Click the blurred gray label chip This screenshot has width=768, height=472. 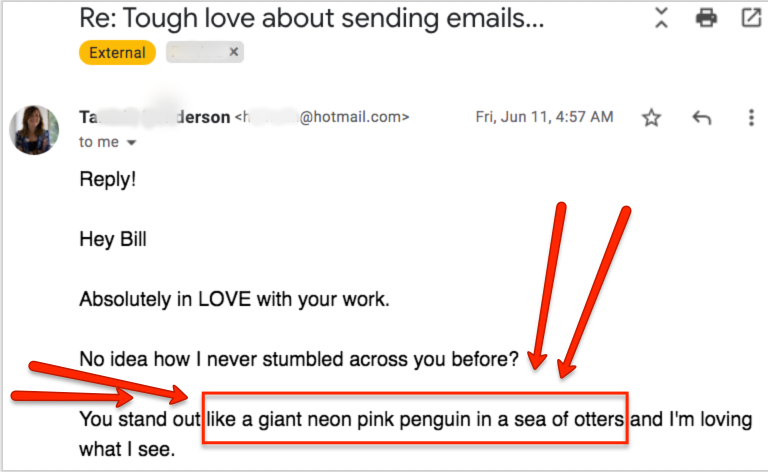point(205,52)
